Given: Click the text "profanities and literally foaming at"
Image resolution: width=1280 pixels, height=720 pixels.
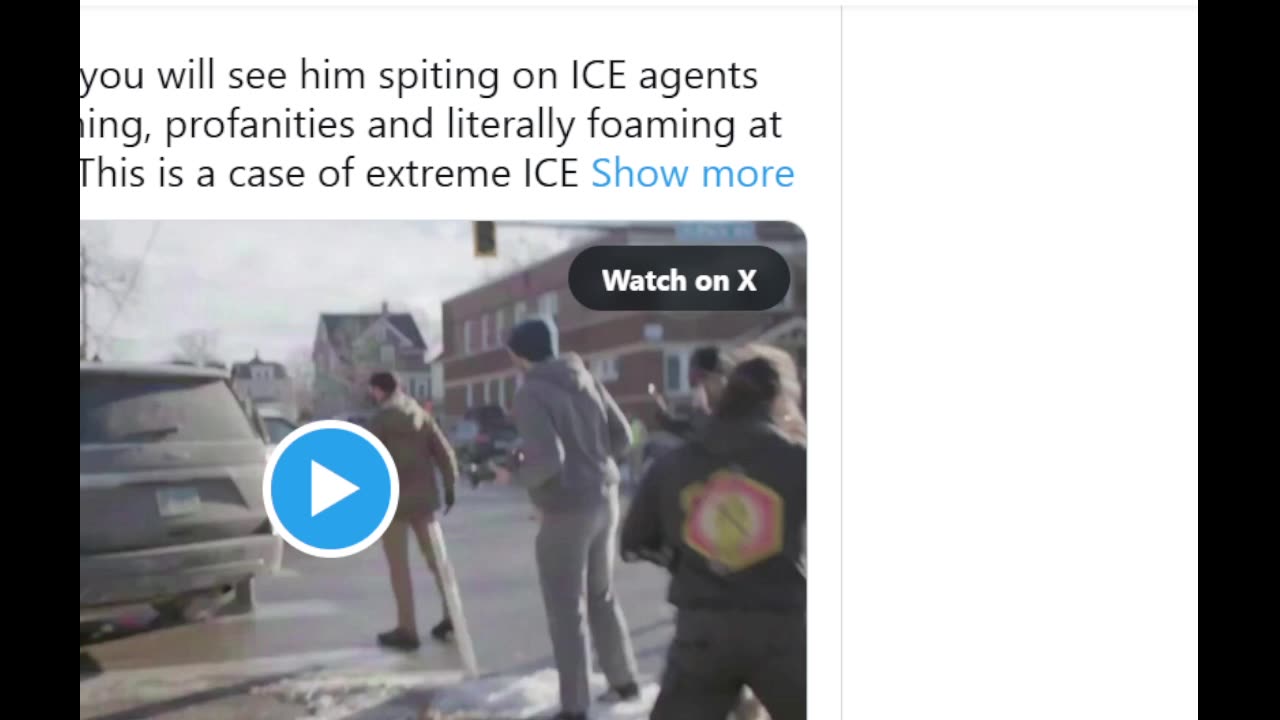Looking at the screenshot, I should click(473, 125).
